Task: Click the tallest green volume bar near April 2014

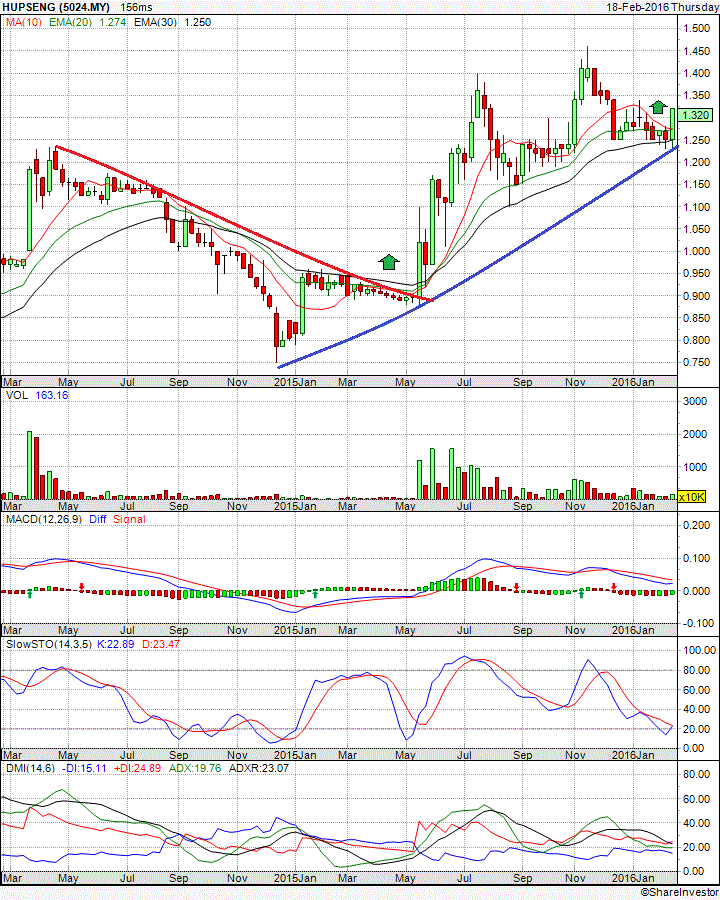Action: click(30, 465)
